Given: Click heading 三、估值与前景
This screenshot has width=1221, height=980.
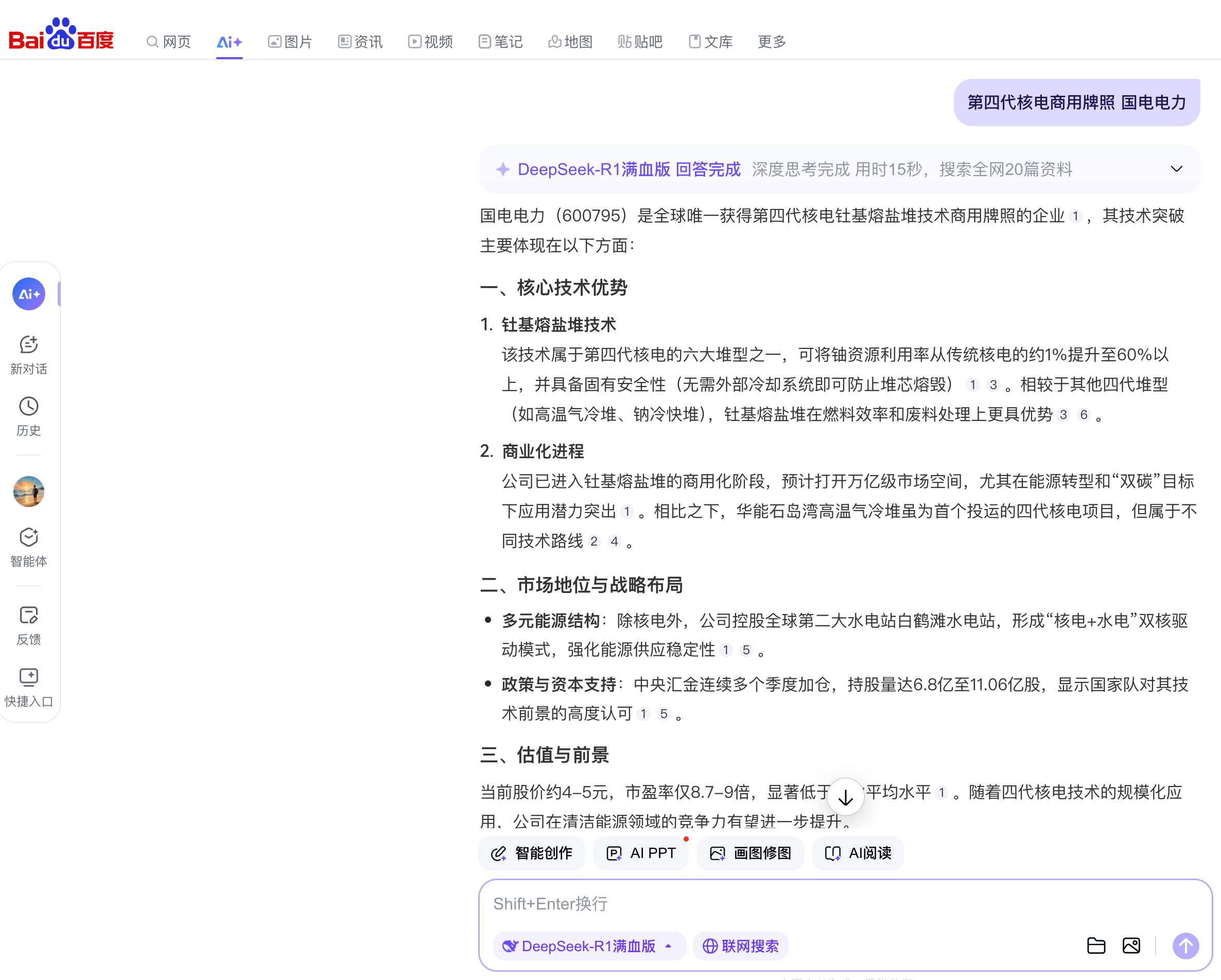Looking at the screenshot, I should (545, 755).
